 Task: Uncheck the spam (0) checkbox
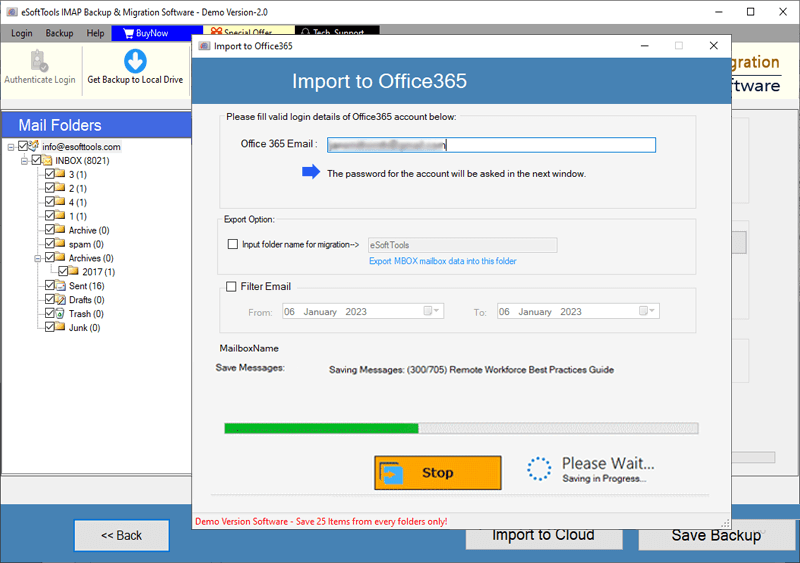click(49, 243)
